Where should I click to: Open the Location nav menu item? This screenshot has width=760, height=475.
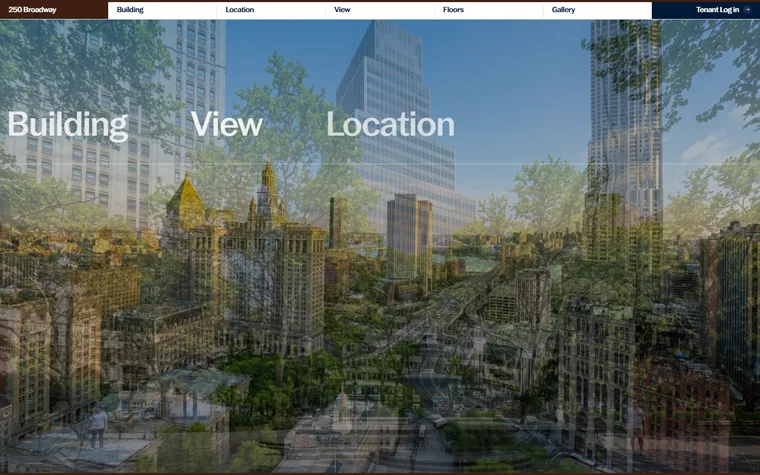271,10
